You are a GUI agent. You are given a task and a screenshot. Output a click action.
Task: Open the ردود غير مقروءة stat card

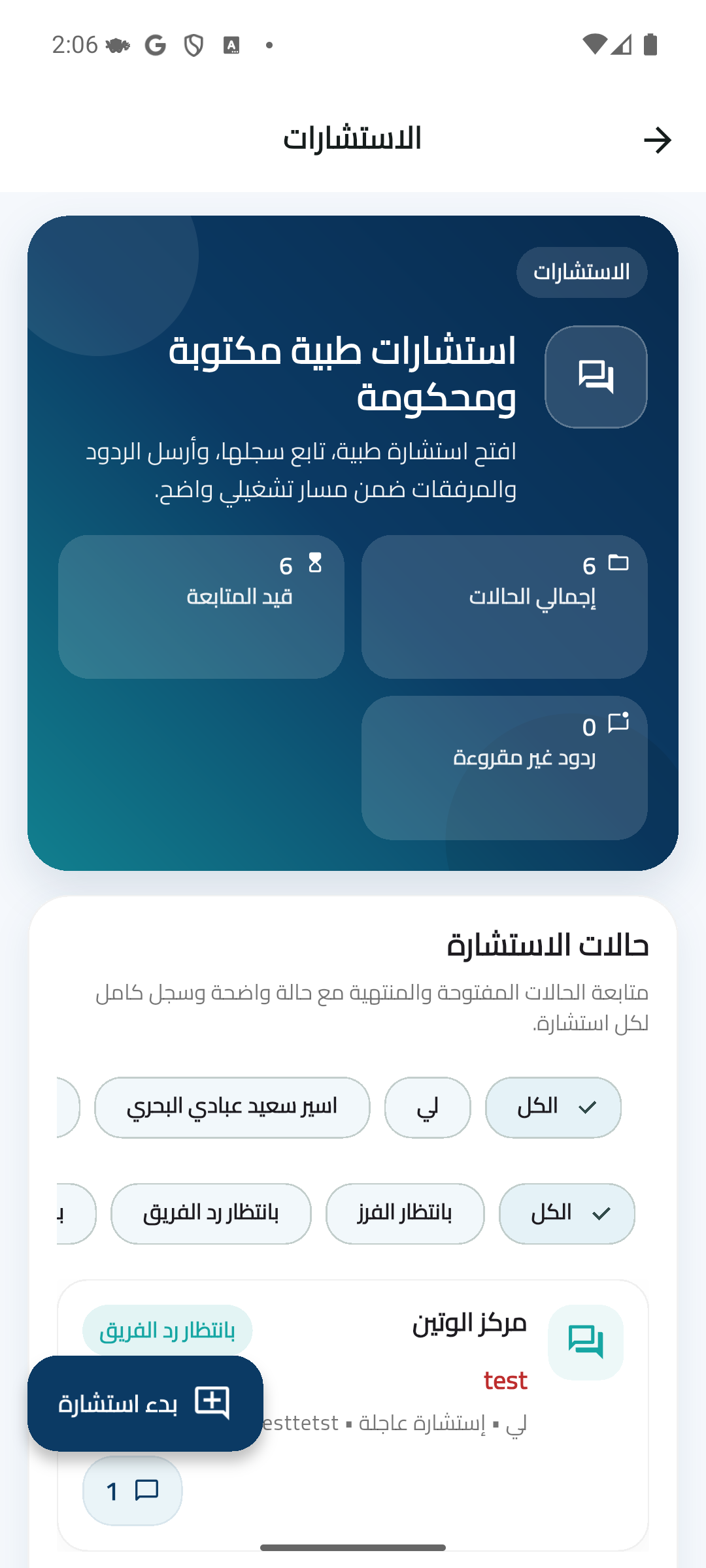pyautogui.click(x=504, y=768)
